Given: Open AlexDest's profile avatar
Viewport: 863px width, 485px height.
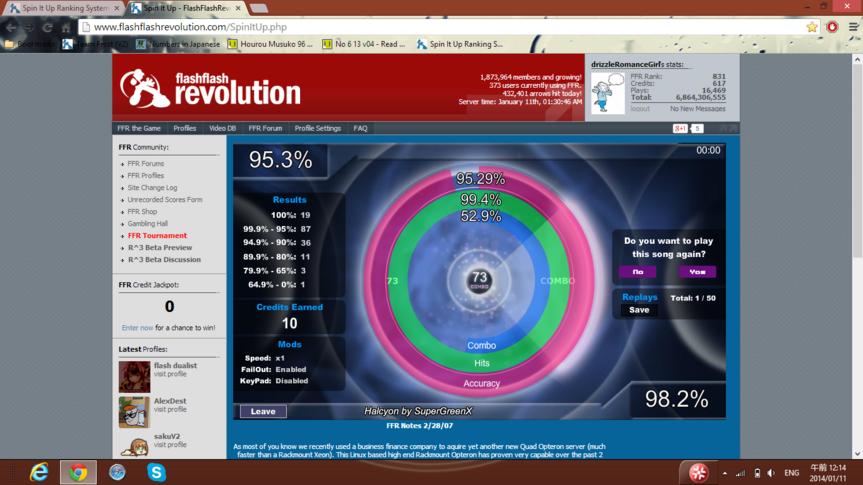Looking at the screenshot, I should pos(134,412).
